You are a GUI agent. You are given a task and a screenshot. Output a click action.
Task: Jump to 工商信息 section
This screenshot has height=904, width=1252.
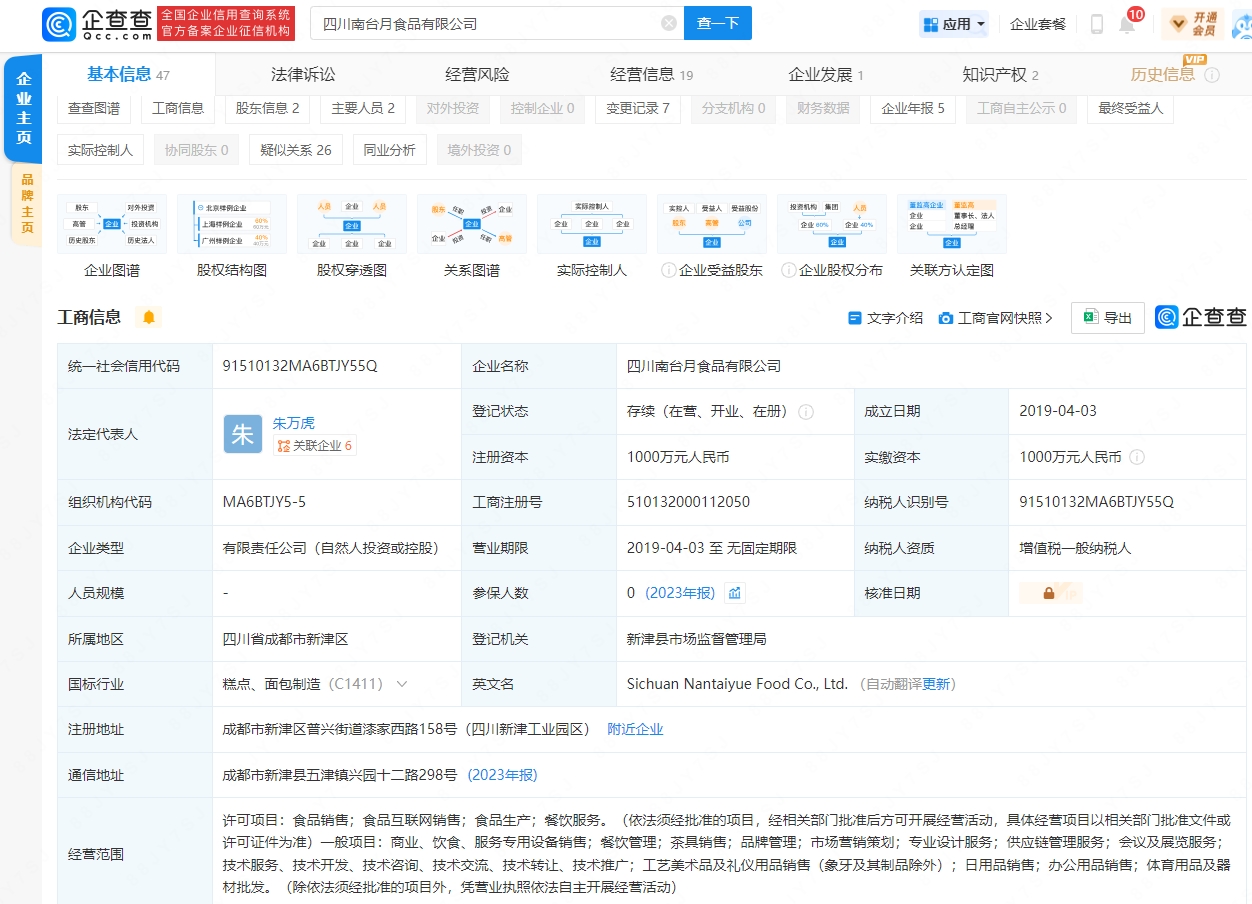(x=177, y=108)
